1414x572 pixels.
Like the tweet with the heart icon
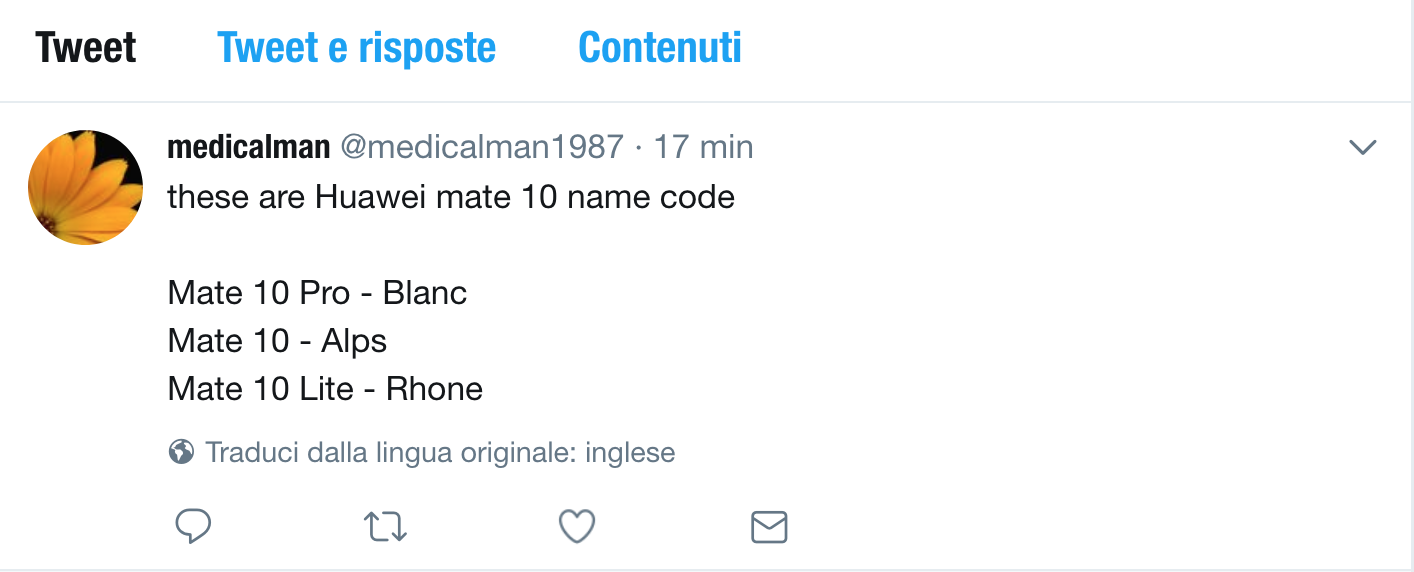click(x=577, y=526)
